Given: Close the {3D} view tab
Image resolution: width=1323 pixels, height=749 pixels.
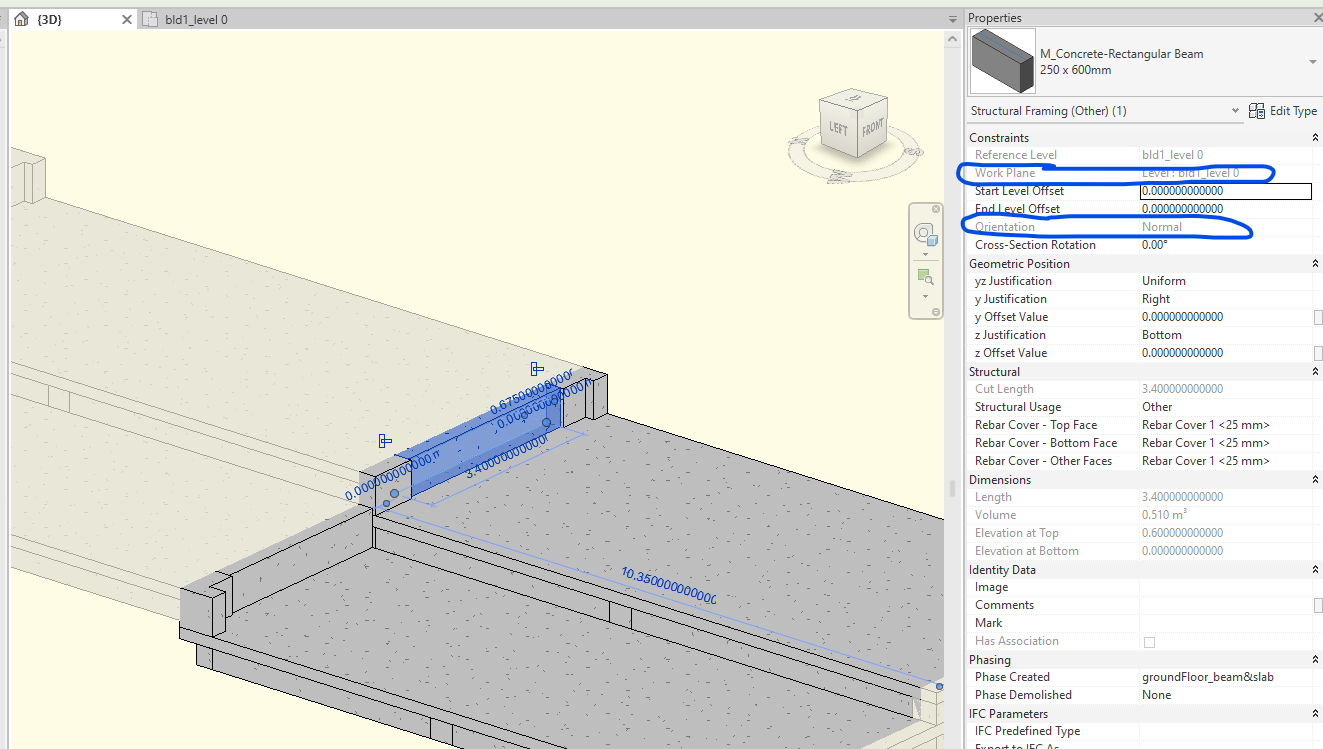Looking at the screenshot, I should (126, 19).
